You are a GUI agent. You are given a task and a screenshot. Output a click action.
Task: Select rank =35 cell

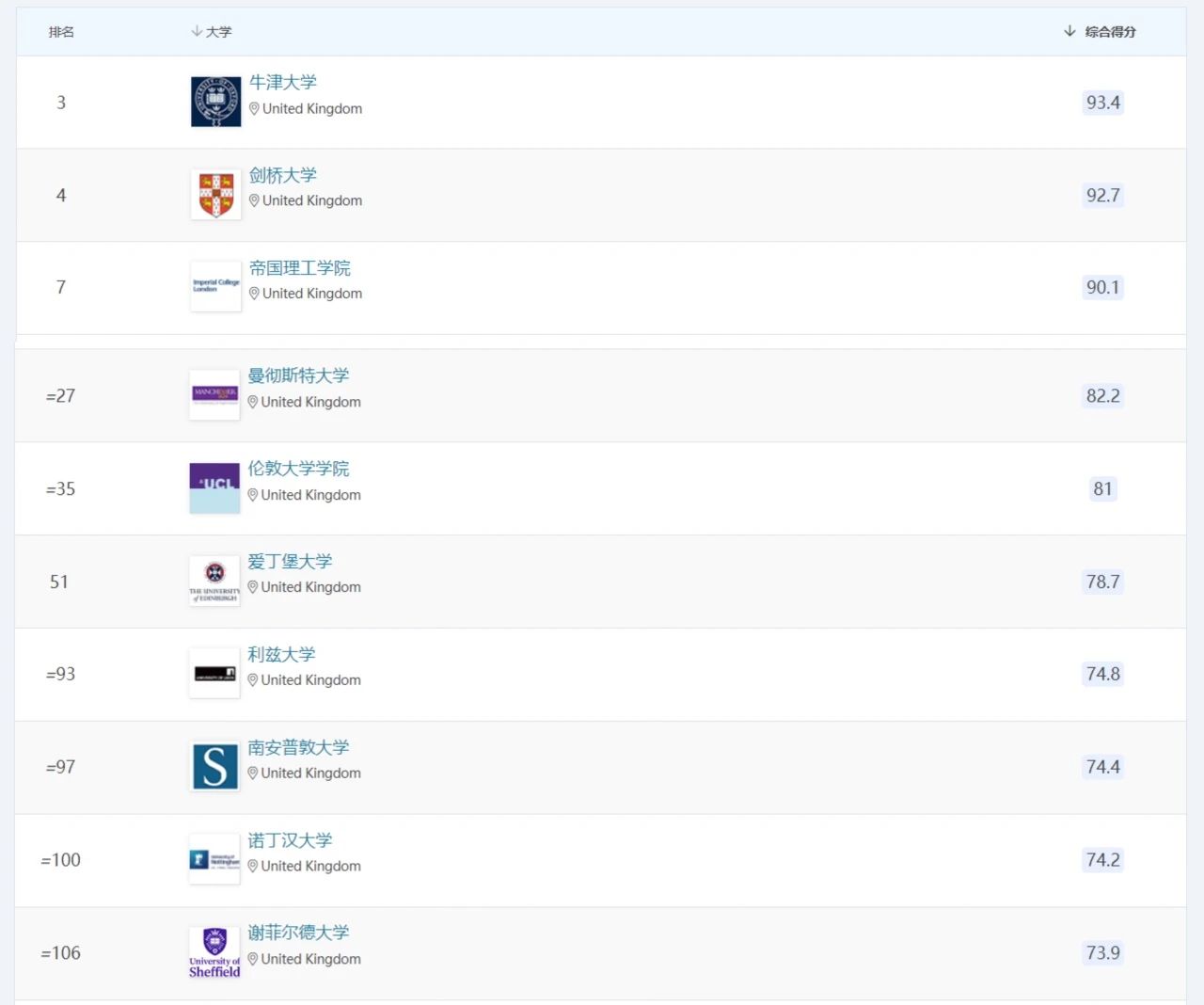(60, 489)
